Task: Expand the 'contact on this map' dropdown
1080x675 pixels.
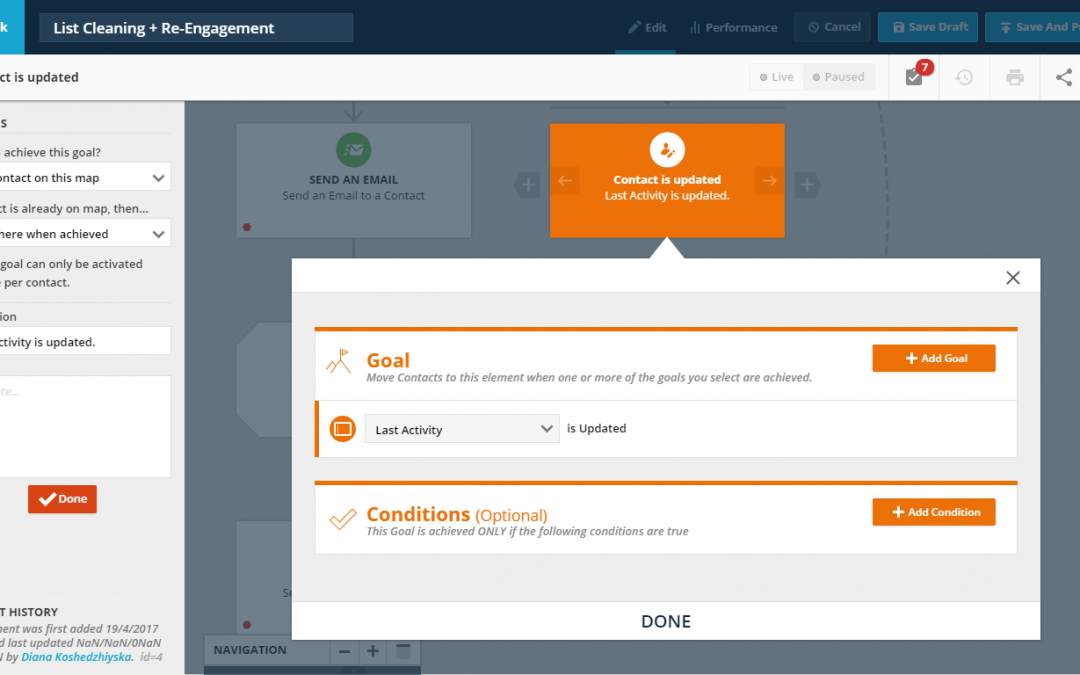Action: [x=85, y=177]
